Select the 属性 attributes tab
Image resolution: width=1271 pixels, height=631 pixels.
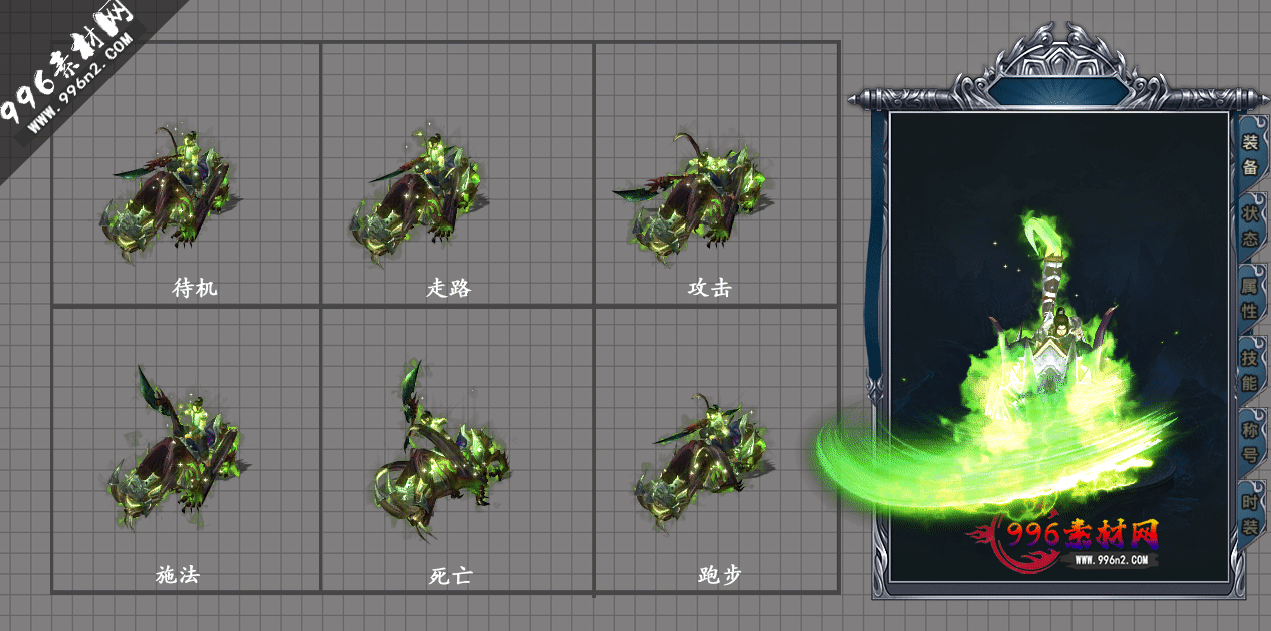click(x=1250, y=298)
